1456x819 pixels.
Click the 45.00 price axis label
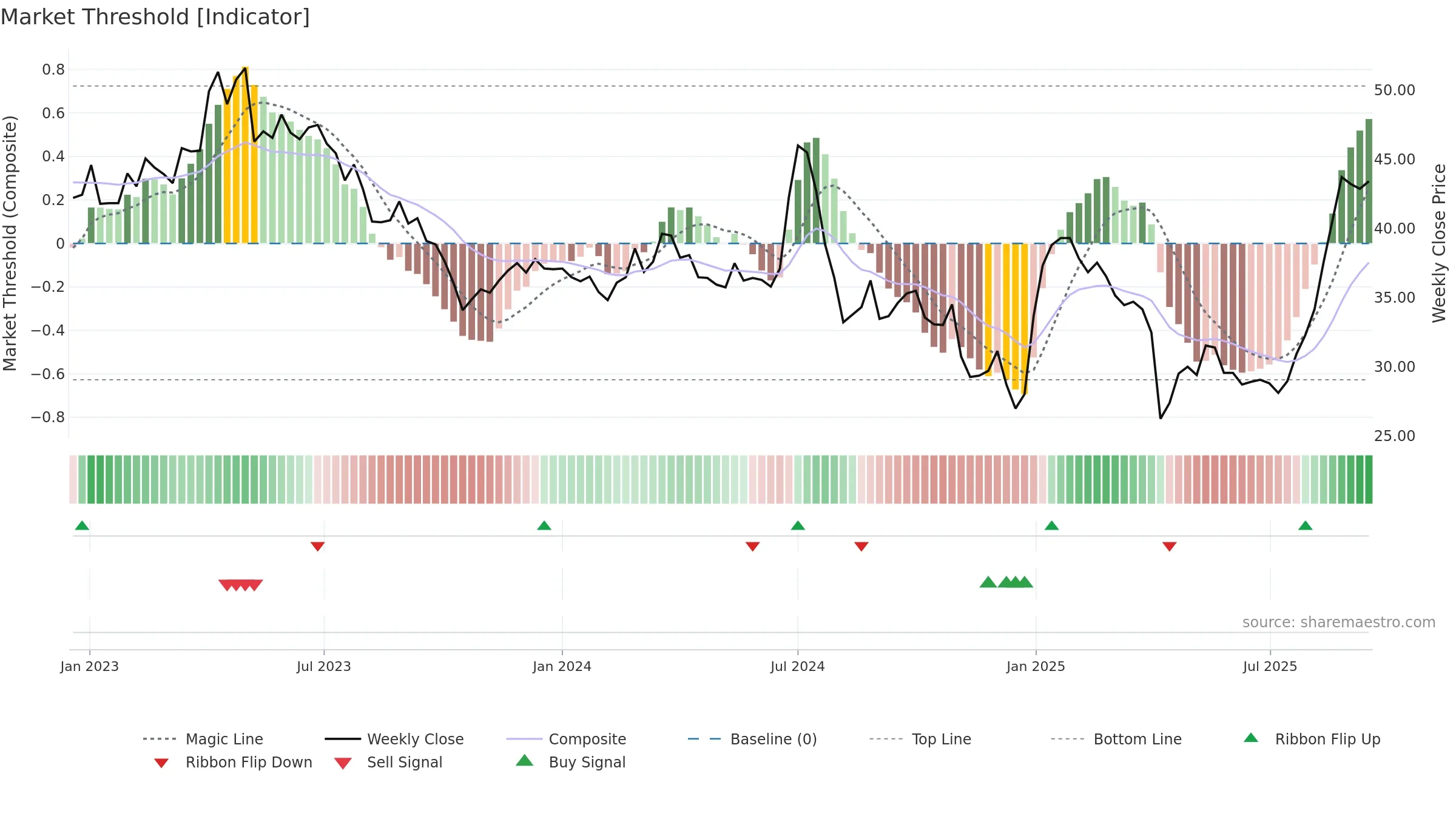[1395, 160]
